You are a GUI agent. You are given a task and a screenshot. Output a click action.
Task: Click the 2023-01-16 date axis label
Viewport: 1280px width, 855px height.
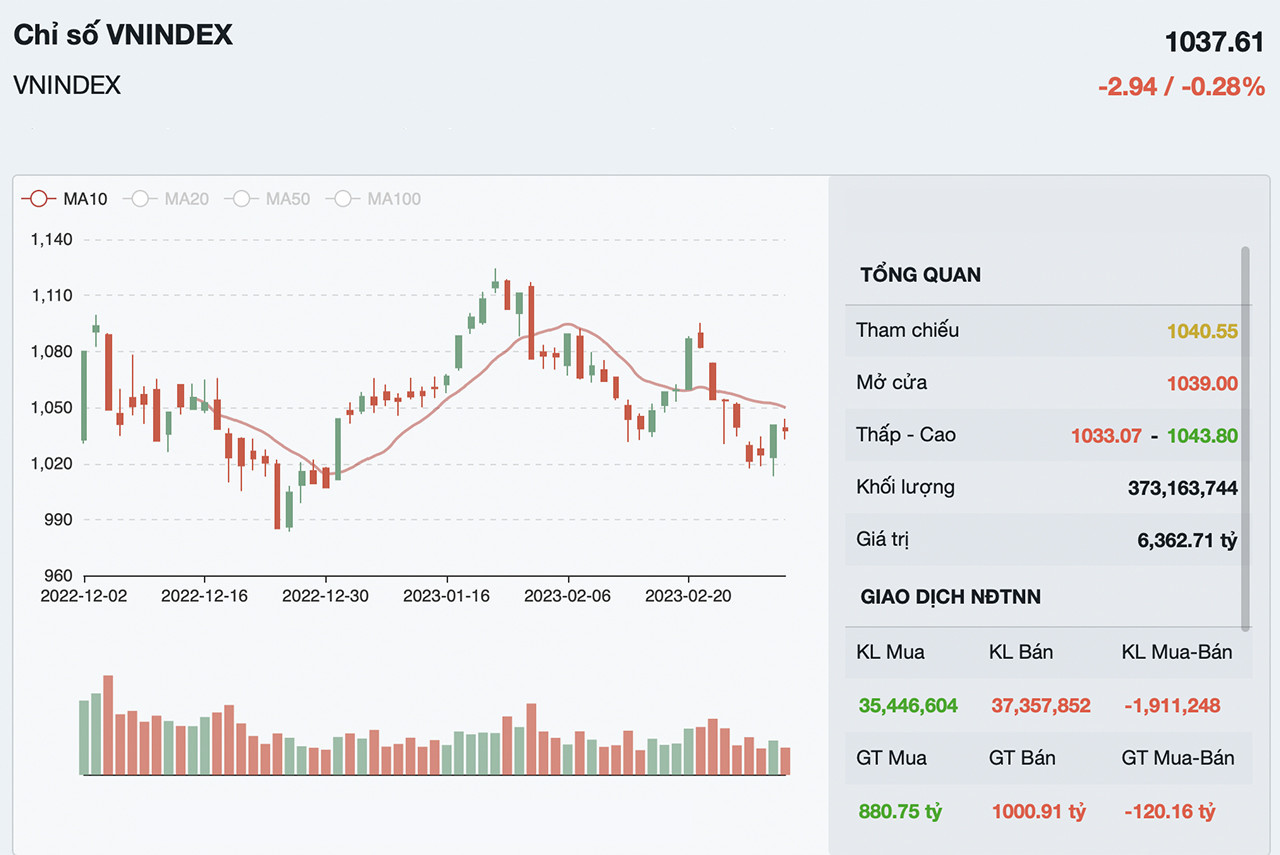[x=446, y=596]
